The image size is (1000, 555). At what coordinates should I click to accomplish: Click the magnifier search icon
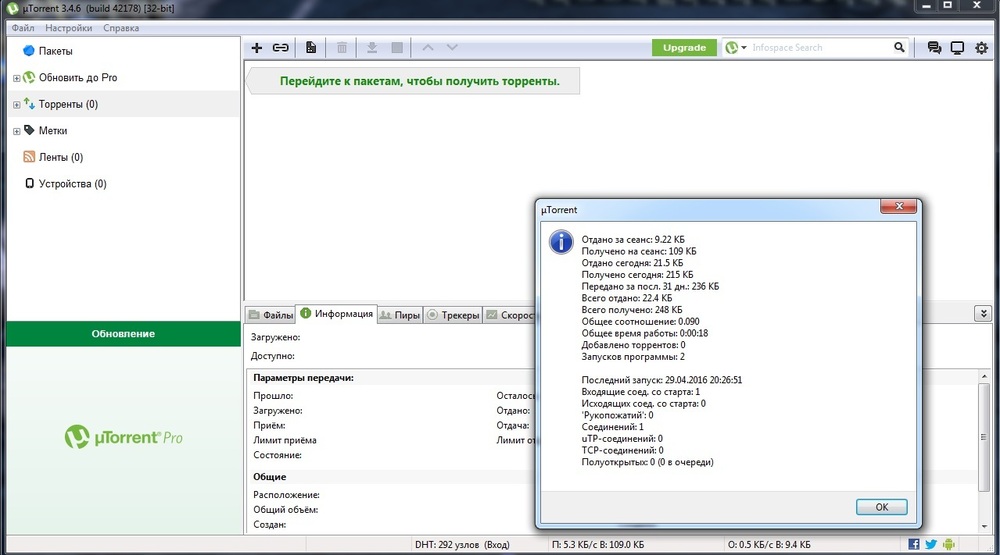click(x=899, y=47)
